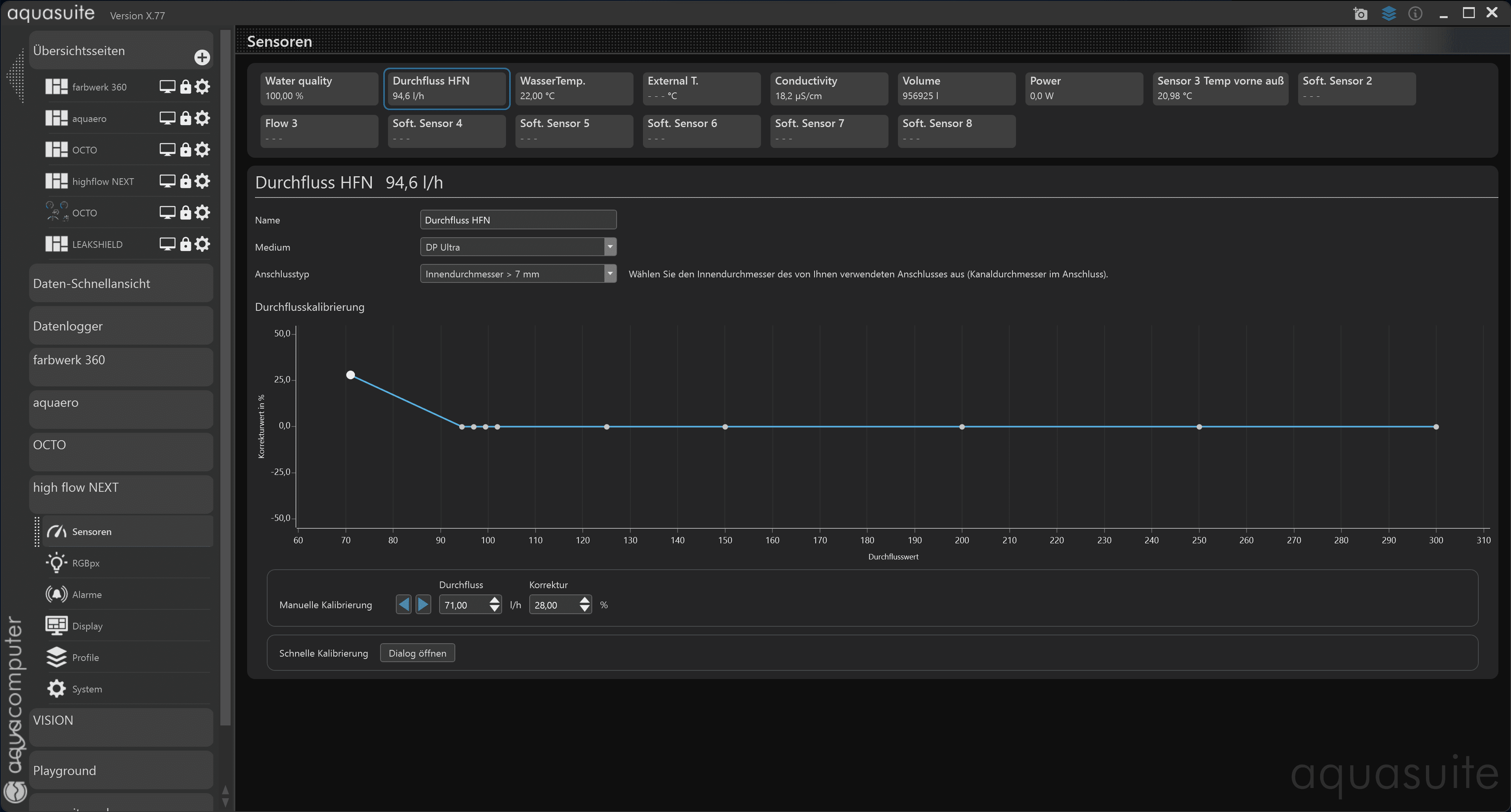Screen dimensions: 1511x812
Task: Go to next calibration point with right arrow
Action: 423,604
